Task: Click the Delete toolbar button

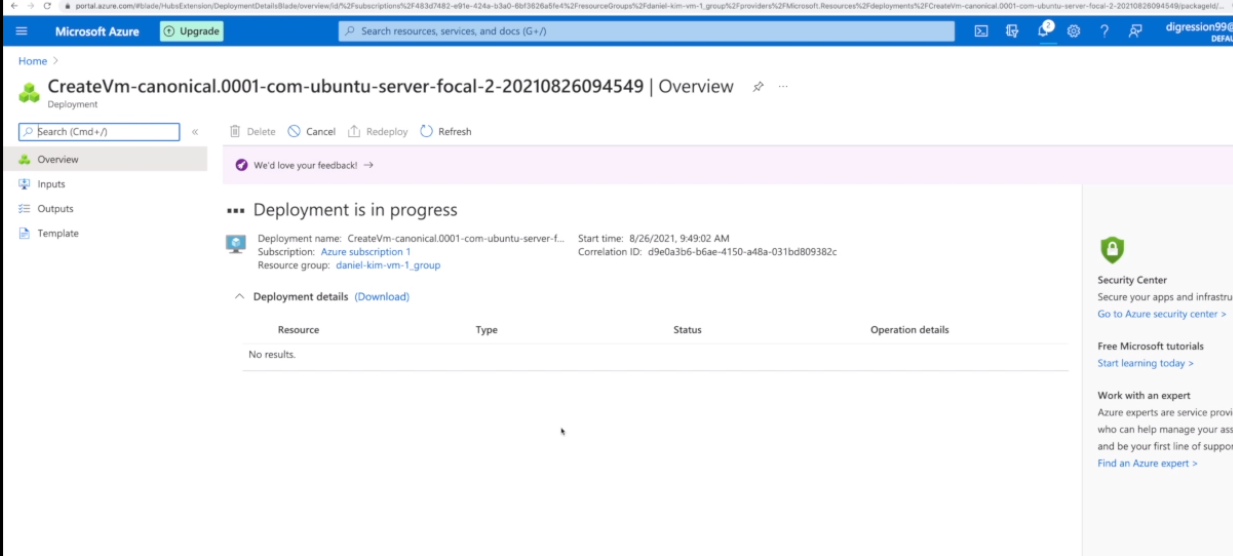Action: 252,132
